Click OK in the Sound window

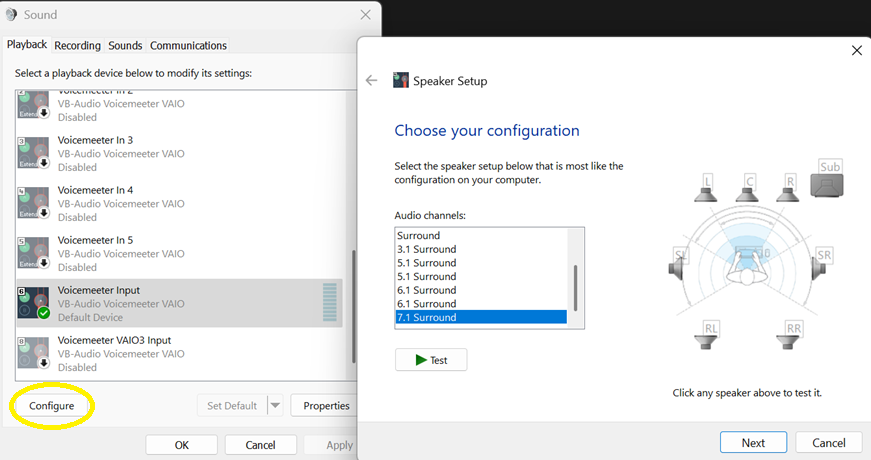tap(182, 445)
